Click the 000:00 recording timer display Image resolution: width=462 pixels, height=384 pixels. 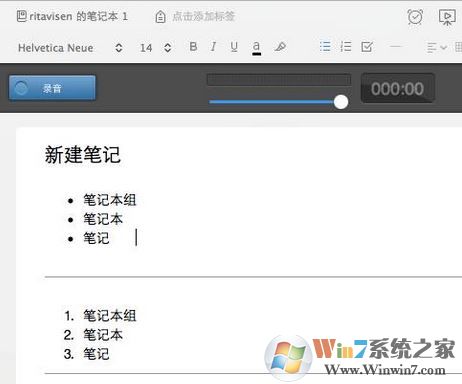click(x=398, y=89)
